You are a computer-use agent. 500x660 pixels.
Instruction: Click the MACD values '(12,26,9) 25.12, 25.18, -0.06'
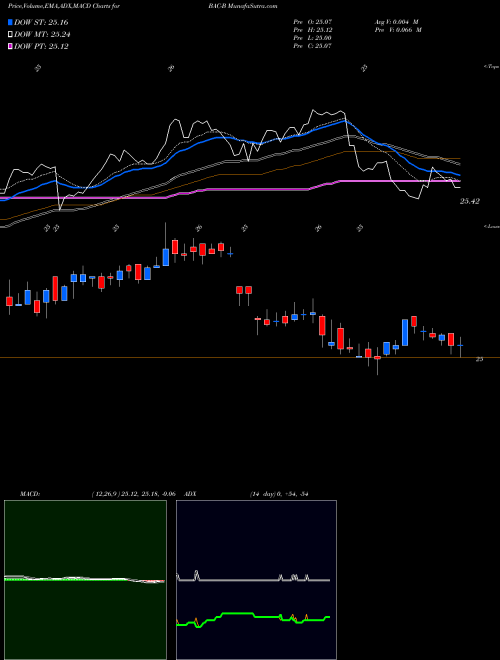click(133, 494)
